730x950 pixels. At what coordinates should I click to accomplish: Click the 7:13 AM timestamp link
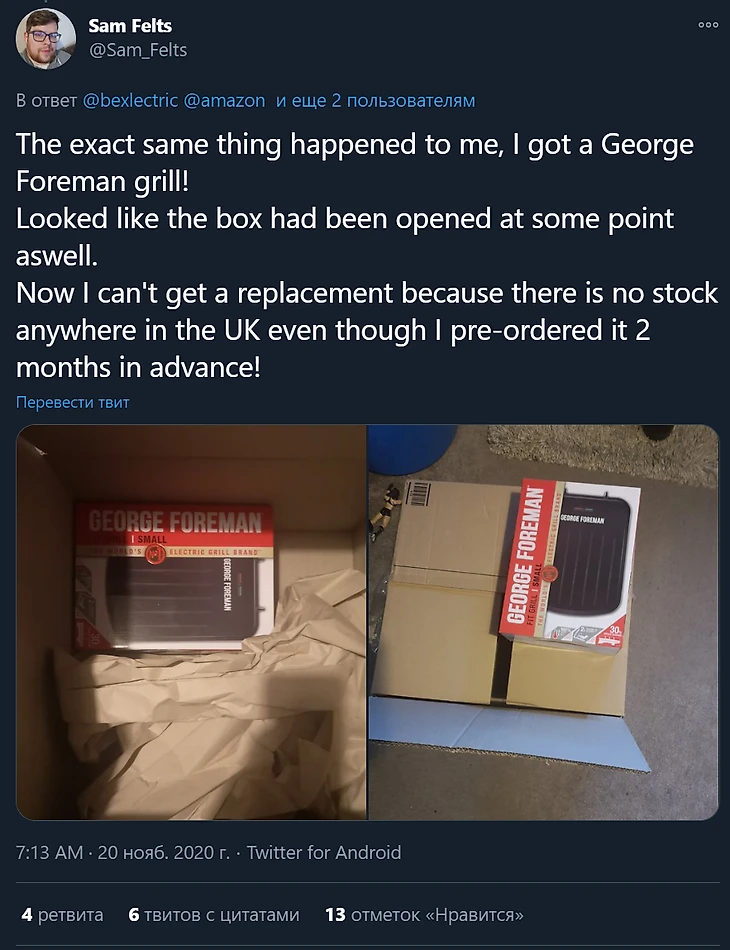49,852
